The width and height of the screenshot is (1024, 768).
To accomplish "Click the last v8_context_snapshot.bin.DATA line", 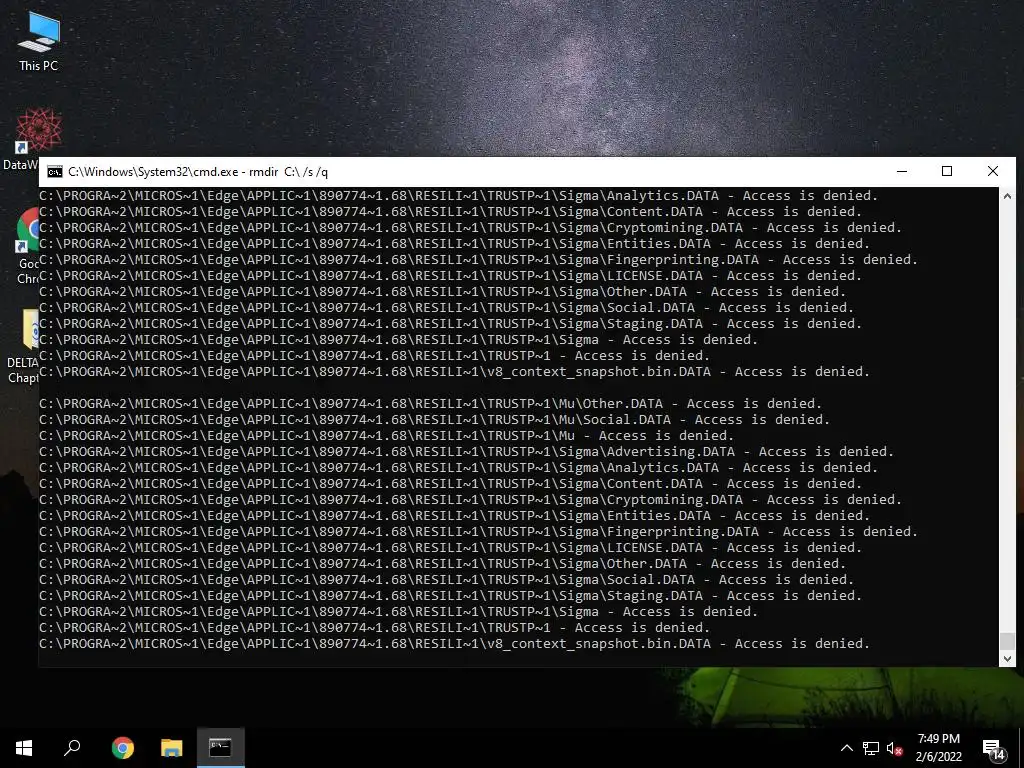I will (x=455, y=644).
